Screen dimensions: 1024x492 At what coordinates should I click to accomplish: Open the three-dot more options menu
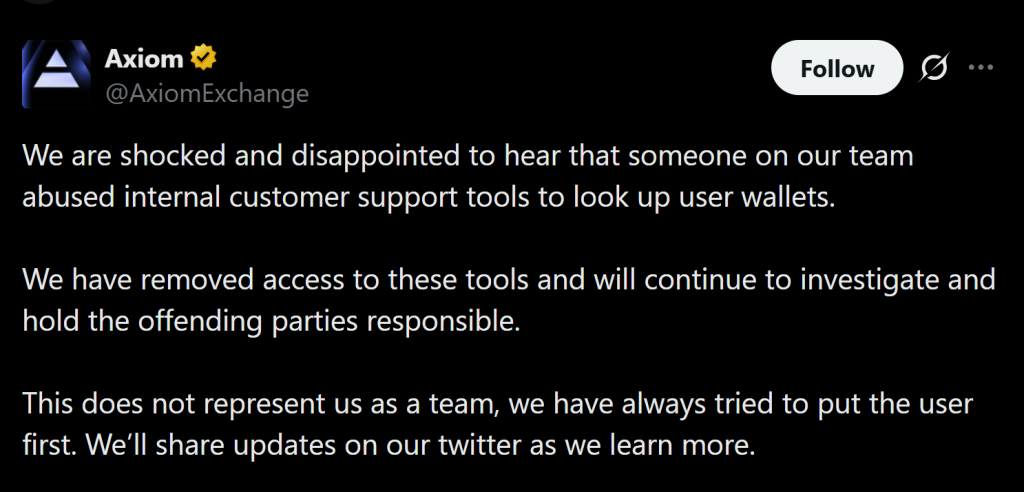coord(982,67)
